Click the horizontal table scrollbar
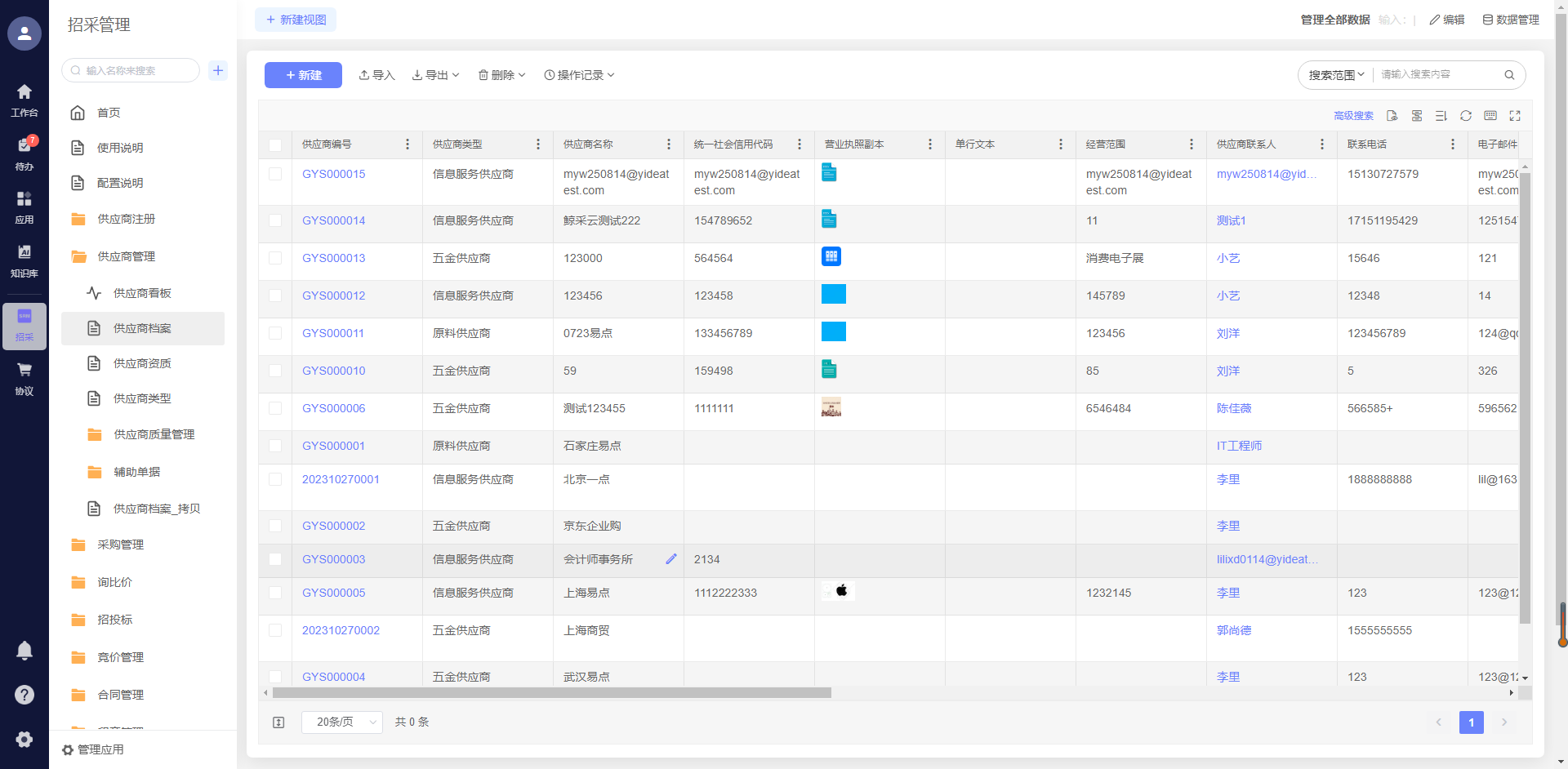1568x769 pixels. point(552,693)
